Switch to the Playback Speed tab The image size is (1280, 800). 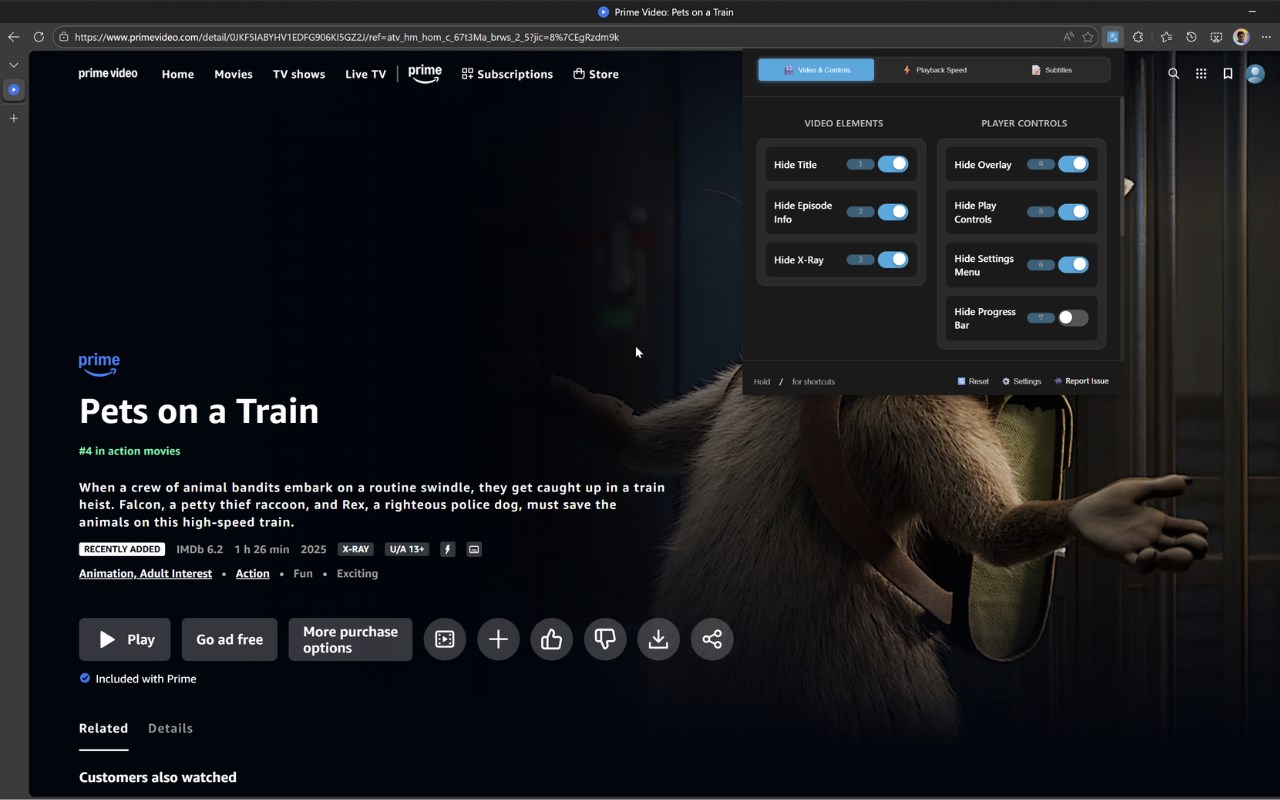click(x=934, y=70)
